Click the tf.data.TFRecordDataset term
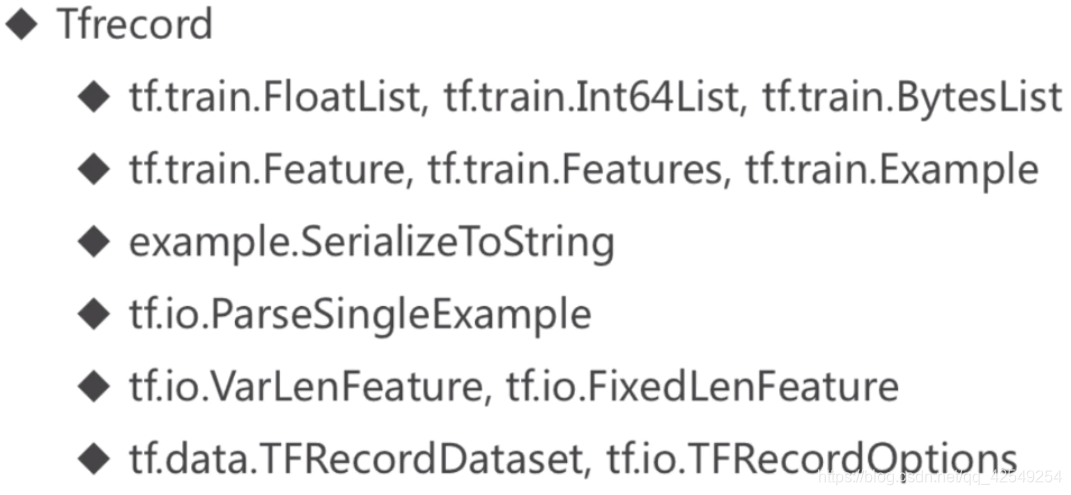This screenshot has width=1071, height=495. click(x=359, y=459)
